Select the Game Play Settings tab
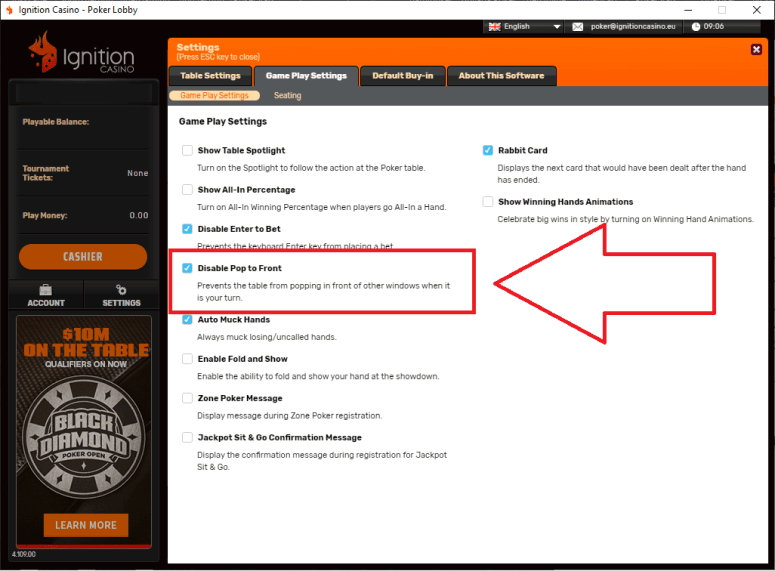 point(306,76)
